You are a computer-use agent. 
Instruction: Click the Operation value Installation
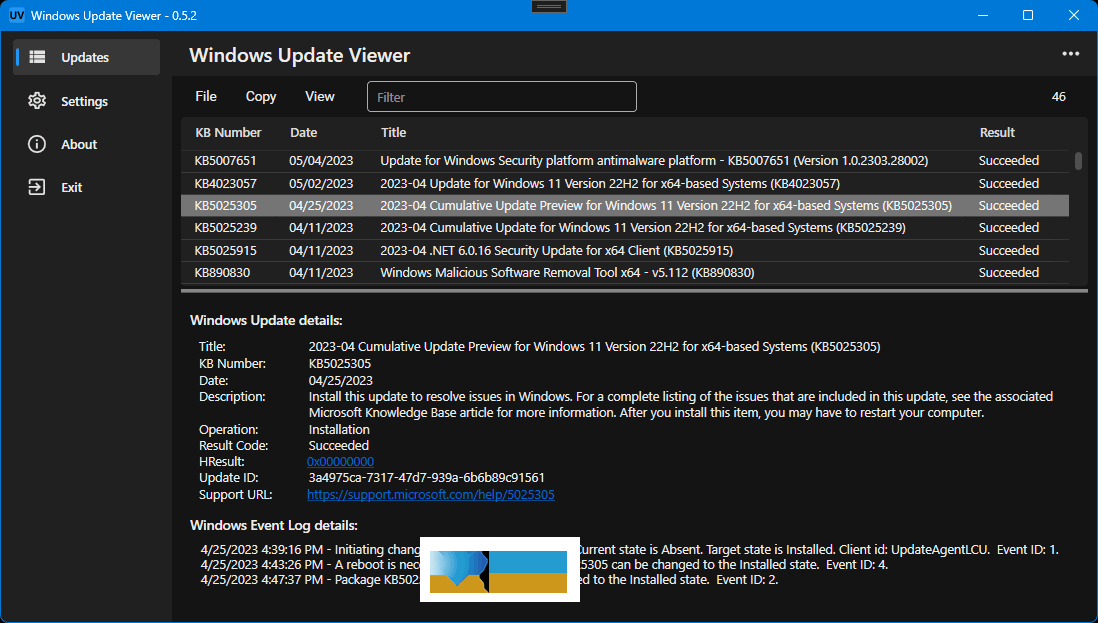click(x=339, y=430)
